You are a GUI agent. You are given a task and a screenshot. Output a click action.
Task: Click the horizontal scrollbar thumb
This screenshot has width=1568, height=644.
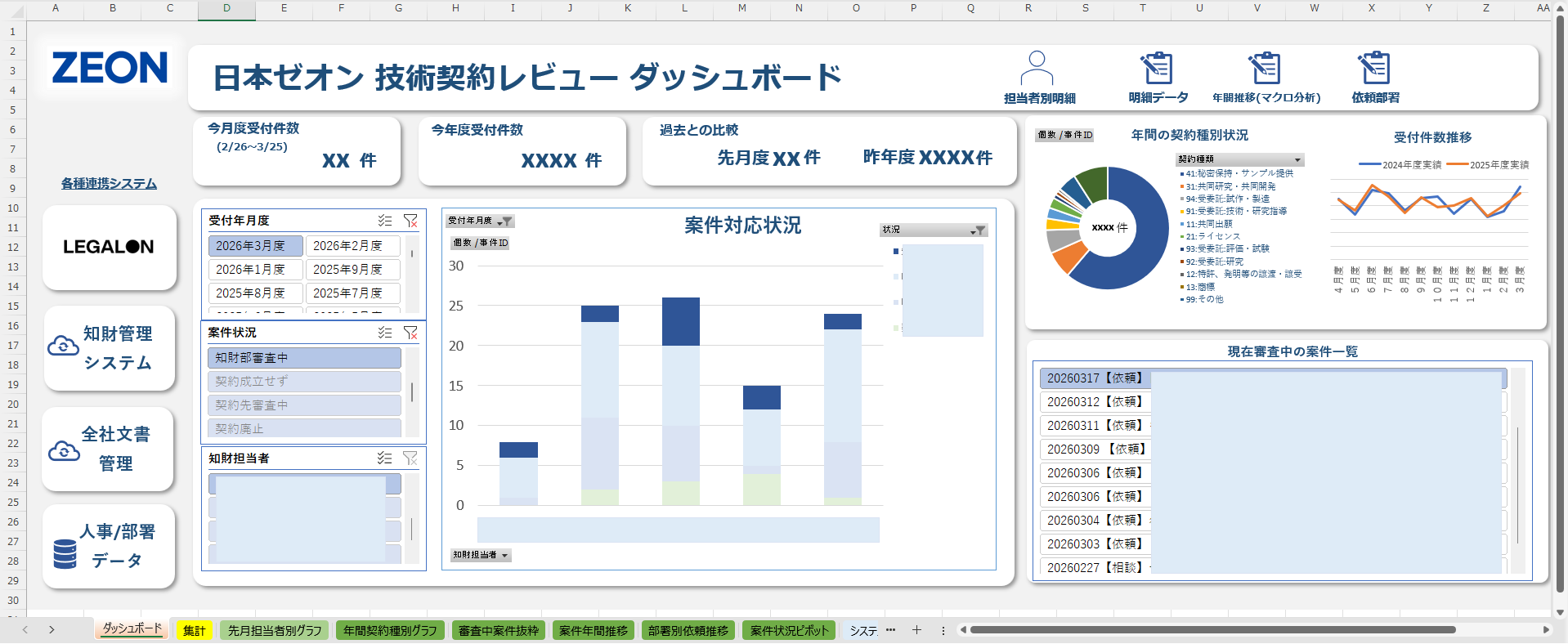tap(1212, 630)
